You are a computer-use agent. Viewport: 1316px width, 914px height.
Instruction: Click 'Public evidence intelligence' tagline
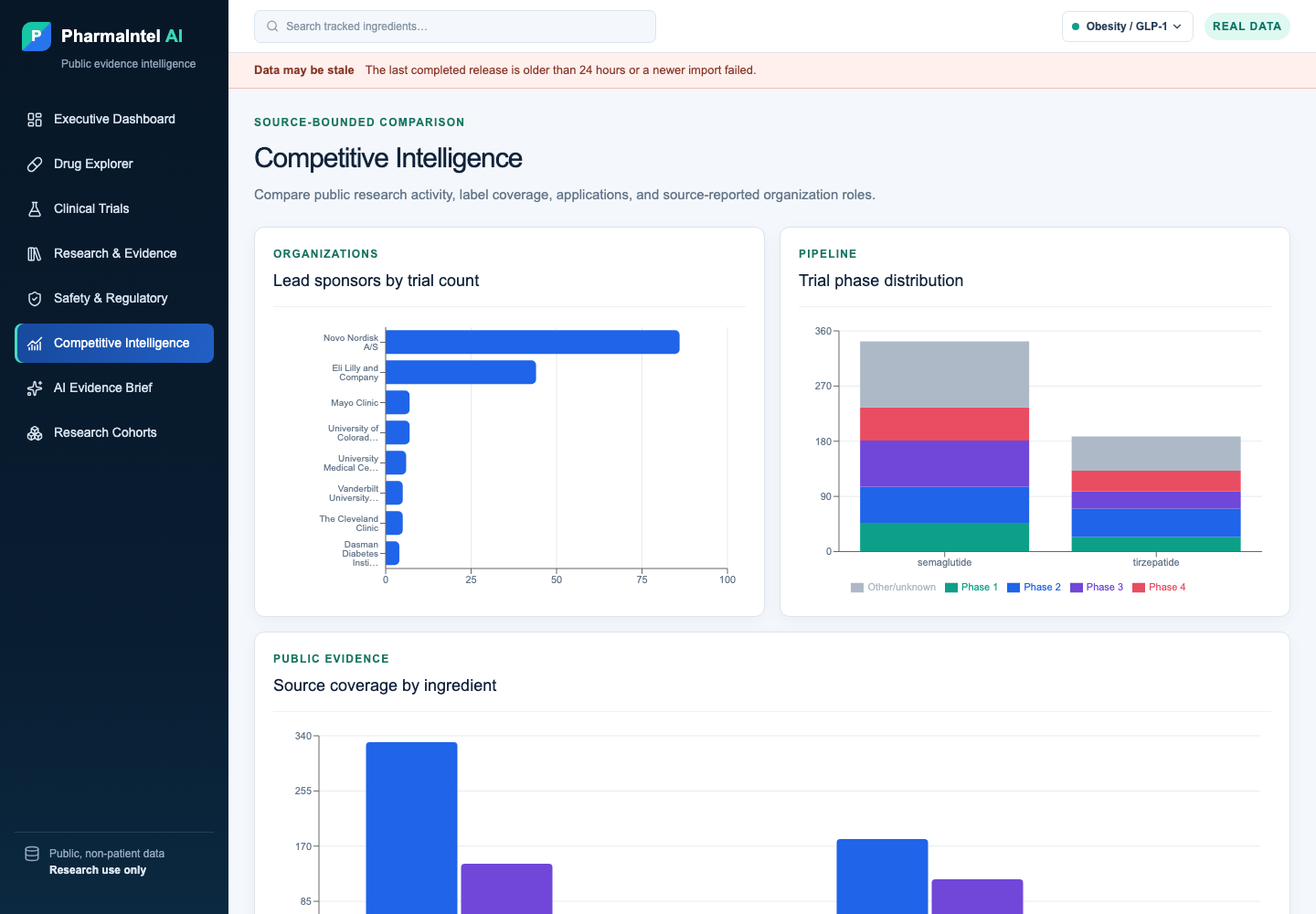128,64
